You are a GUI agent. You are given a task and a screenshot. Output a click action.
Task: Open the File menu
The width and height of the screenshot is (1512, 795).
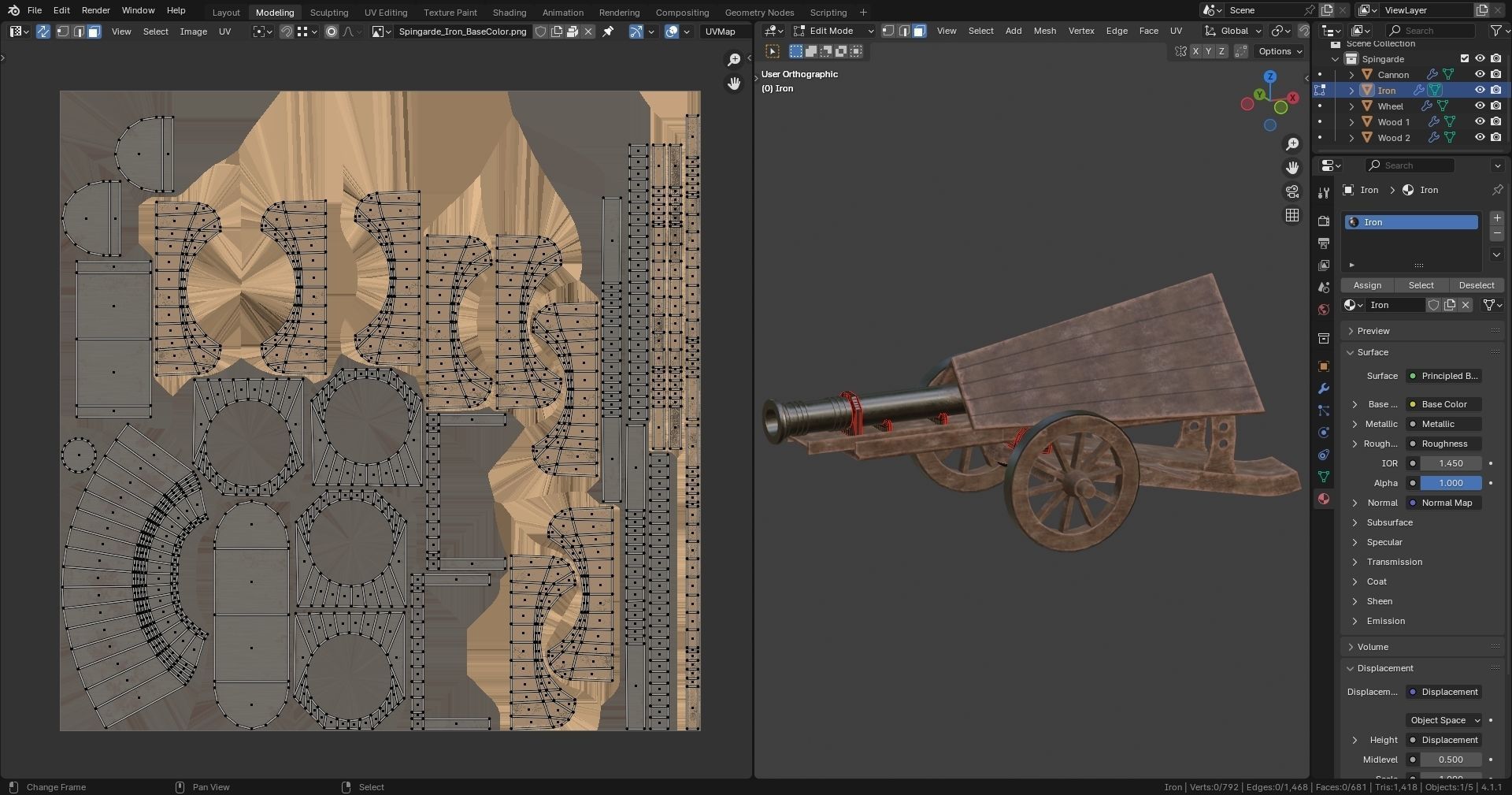(35, 10)
